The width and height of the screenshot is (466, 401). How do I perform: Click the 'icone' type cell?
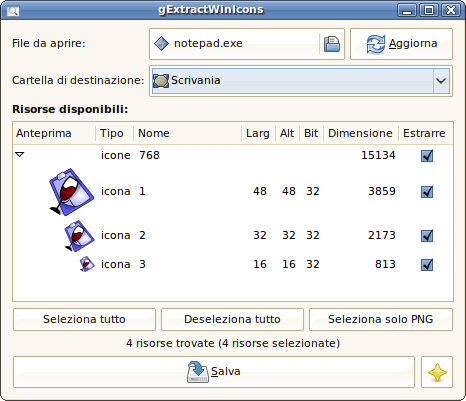115,155
